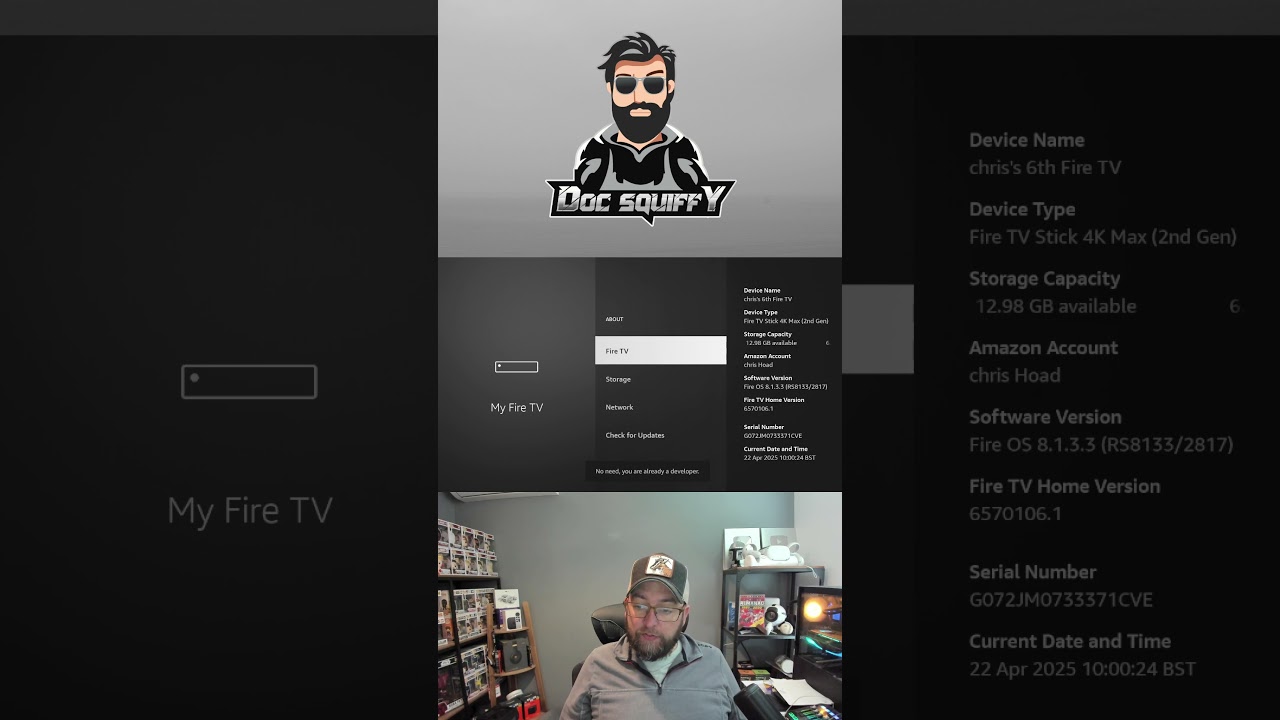Click the large Software Version heading in the right background
Image resolution: width=1280 pixels, height=720 pixels.
(x=1044, y=417)
